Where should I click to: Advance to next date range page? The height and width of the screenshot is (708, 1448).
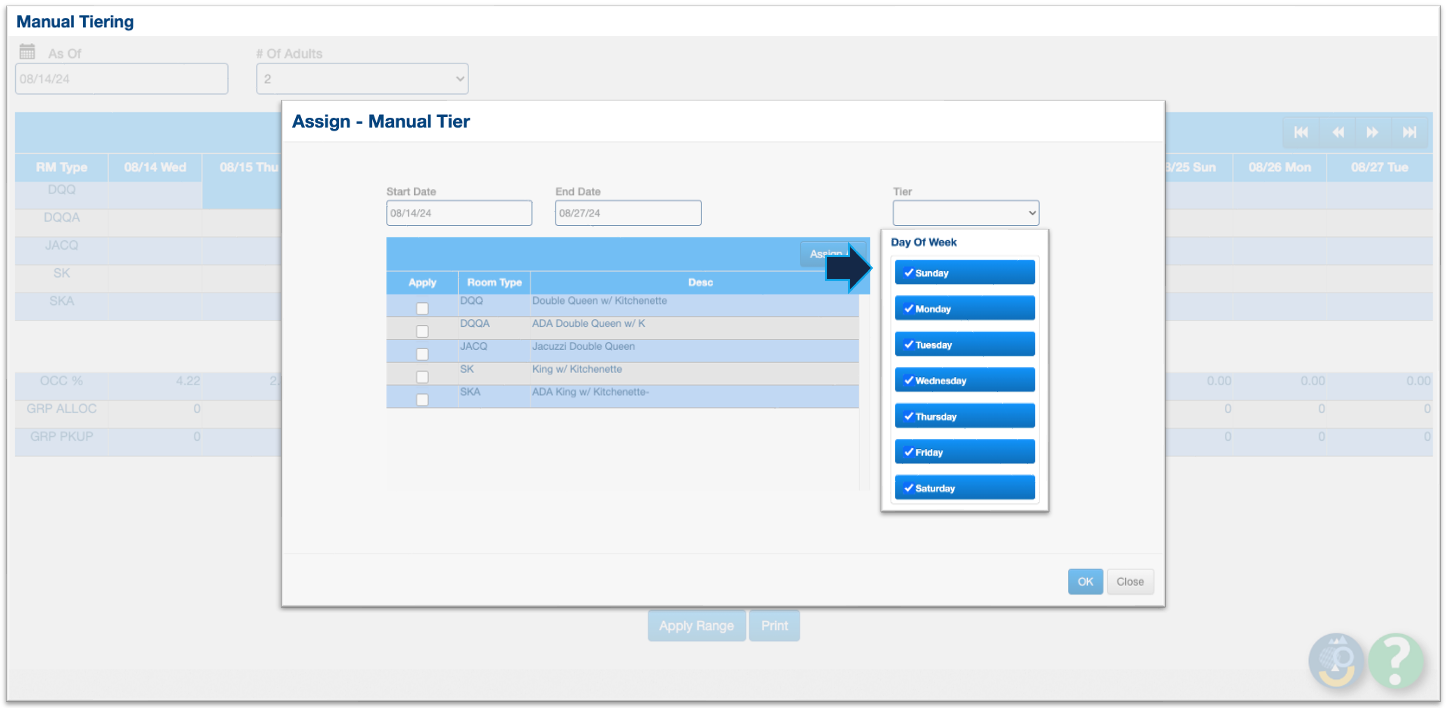[x=1373, y=132]
